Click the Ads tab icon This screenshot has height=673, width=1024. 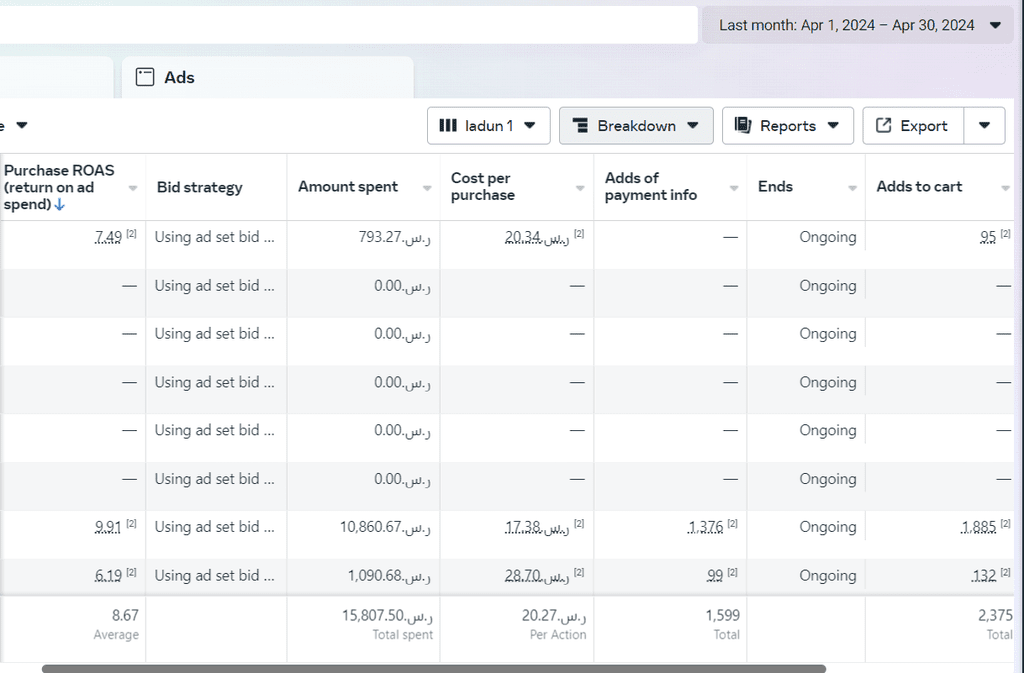tap(145, 77)
